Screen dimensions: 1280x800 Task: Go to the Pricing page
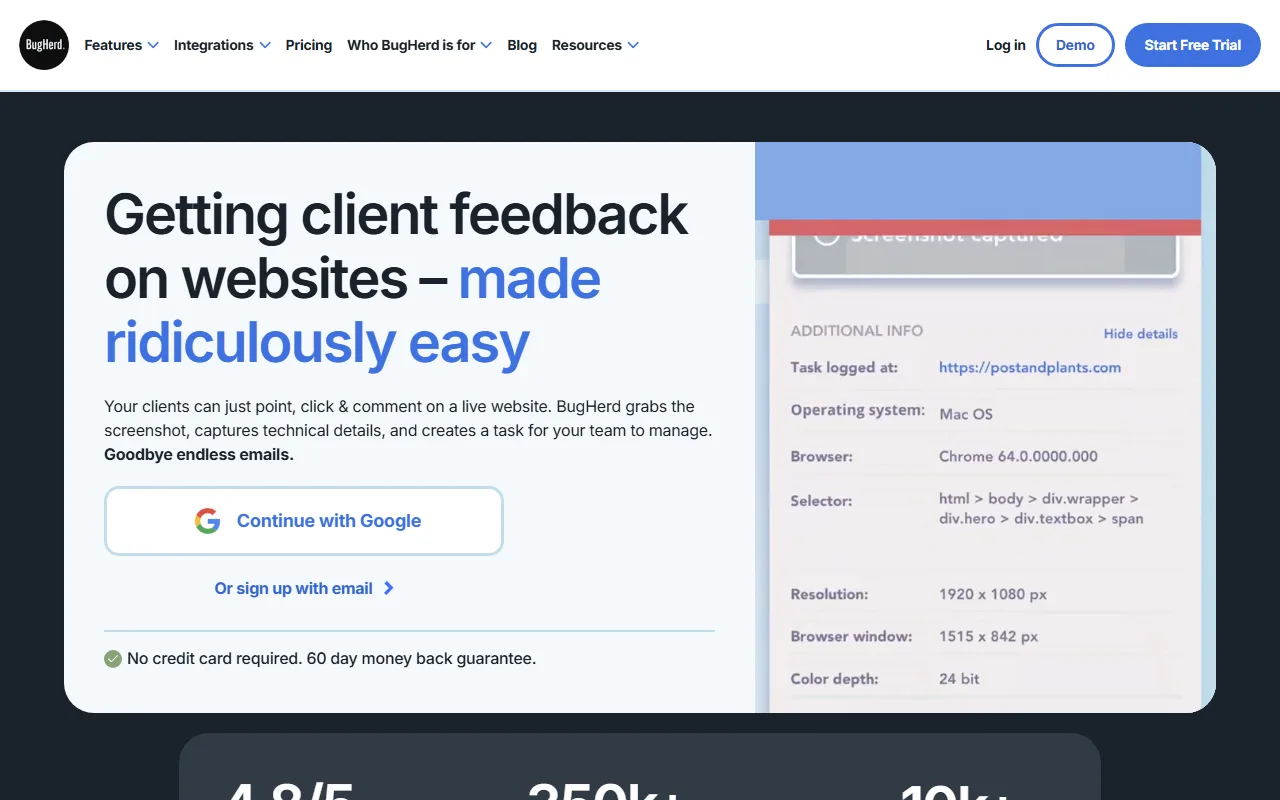tap(309, 45)
